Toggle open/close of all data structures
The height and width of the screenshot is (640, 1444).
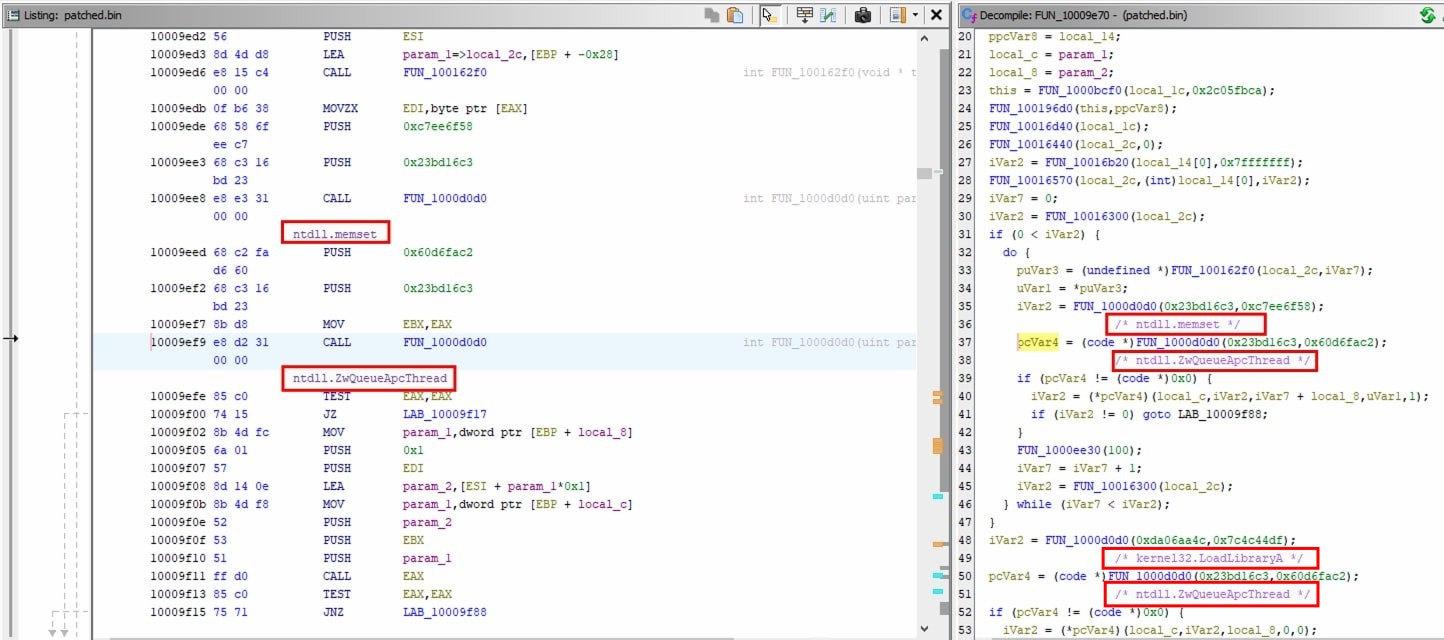(805, 16)
